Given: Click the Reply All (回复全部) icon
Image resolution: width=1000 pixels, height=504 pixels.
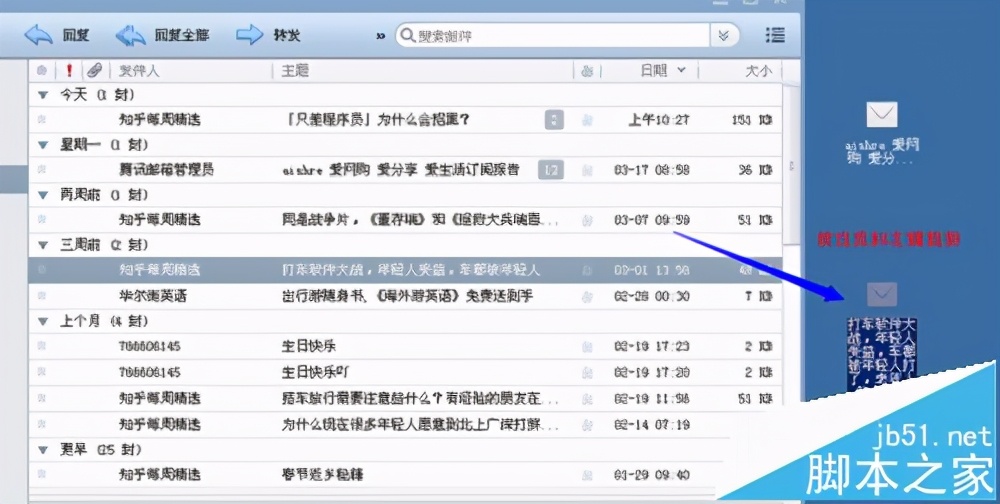Looking at the screenshot, I should tap(131, 34).
